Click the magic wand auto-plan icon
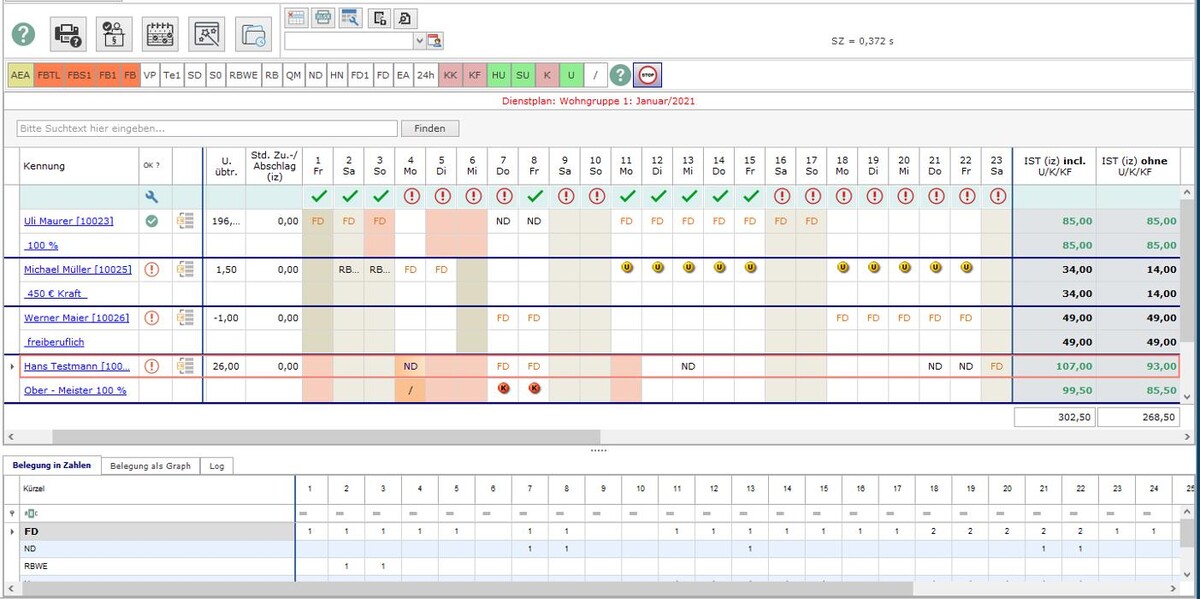 (x=206, y=35)
